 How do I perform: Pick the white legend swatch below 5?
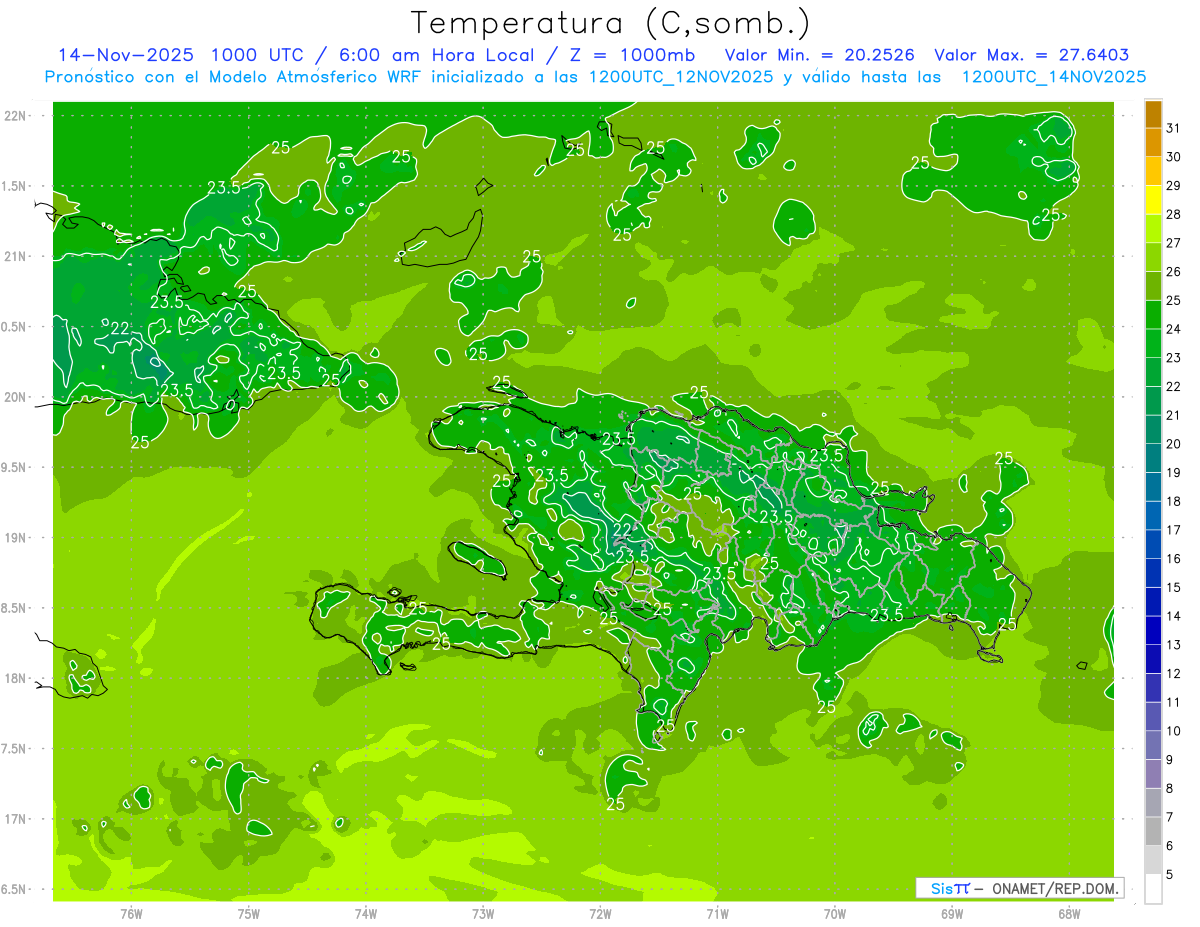[x=1153, y=889]
